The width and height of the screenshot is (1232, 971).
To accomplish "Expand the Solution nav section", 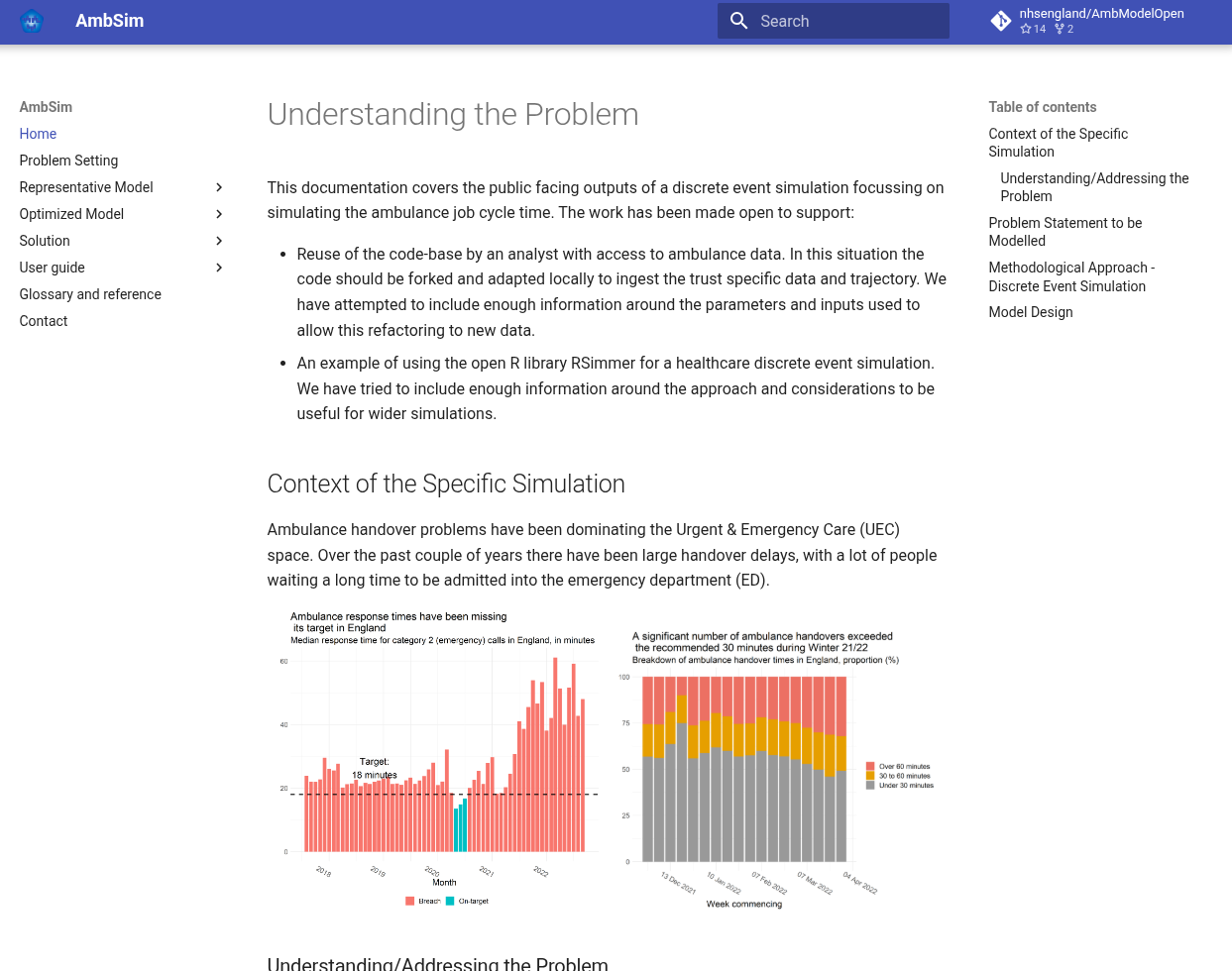I will [x=219, y=241].
